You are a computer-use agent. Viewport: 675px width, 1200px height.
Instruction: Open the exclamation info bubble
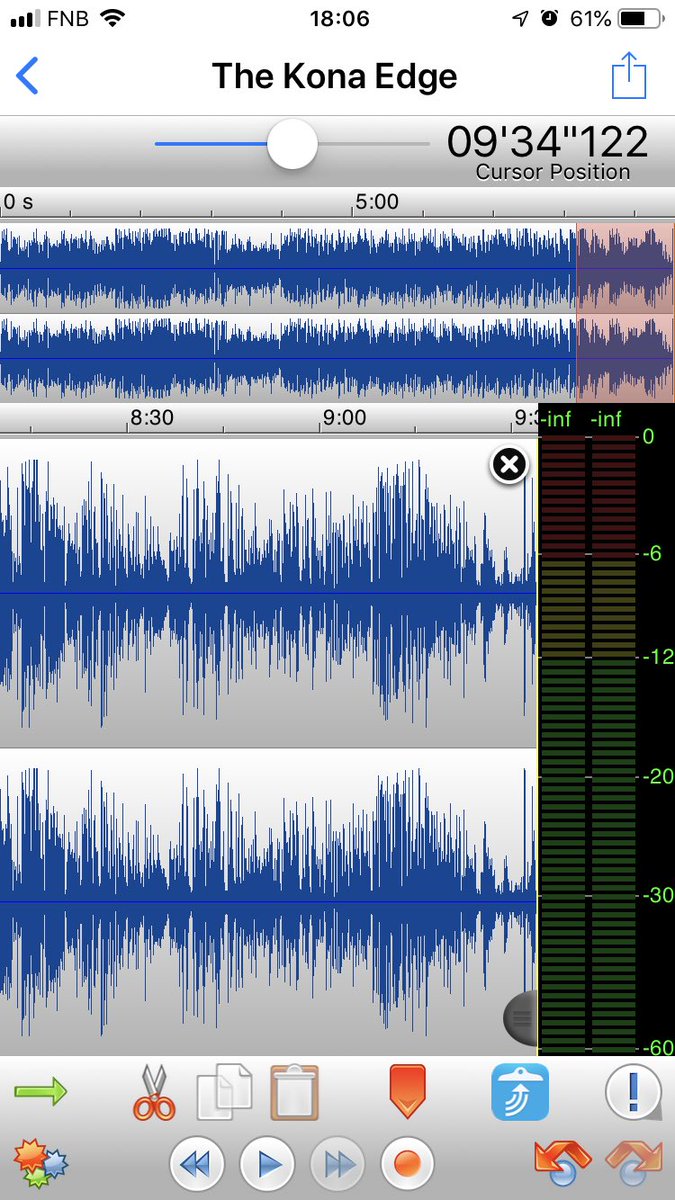(x=633, y=1091)
